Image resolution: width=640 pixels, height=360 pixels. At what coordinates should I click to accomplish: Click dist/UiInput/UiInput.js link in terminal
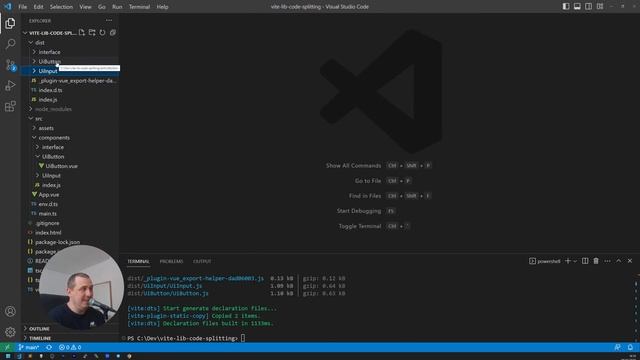click(164, 286)
